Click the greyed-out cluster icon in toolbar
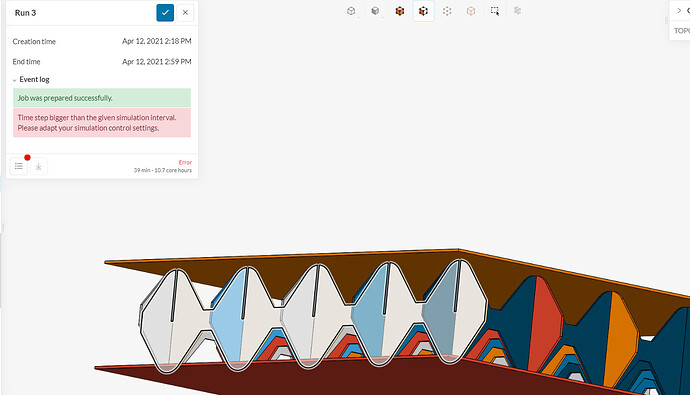Viewport: 690px width, 395px height. [x=518, y=11]
